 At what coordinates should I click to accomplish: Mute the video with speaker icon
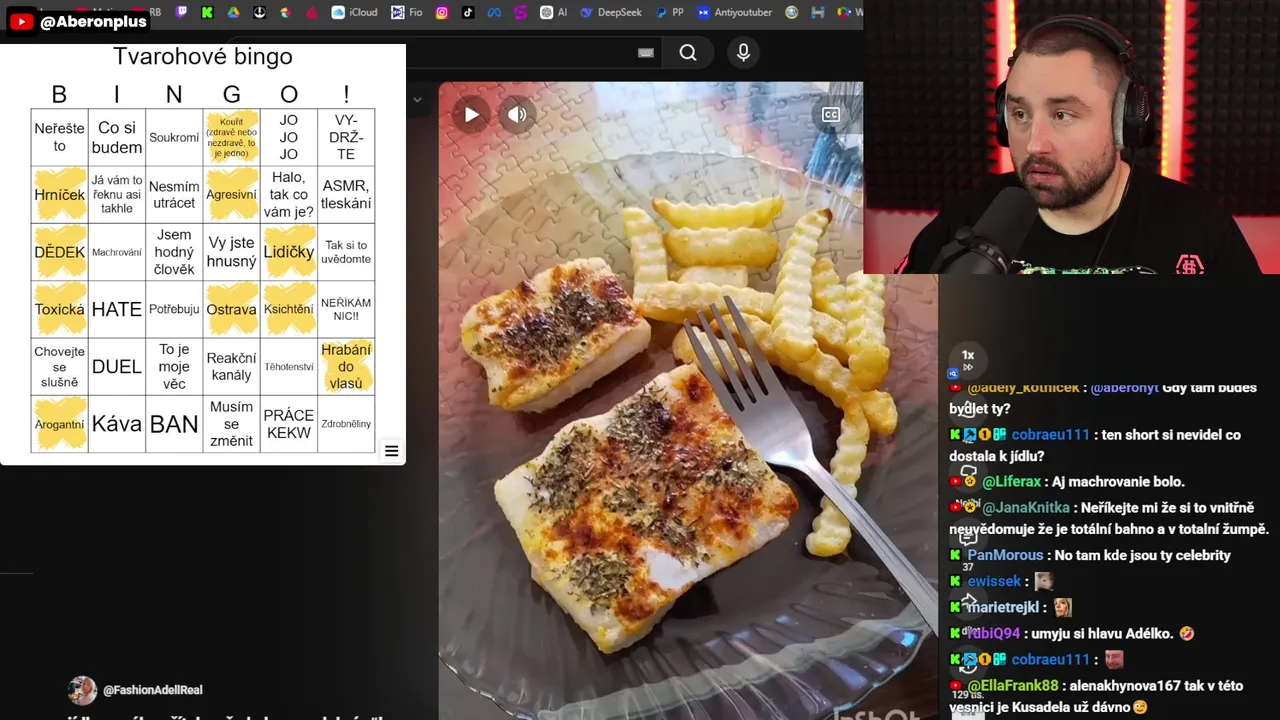[x=517, y=115]
